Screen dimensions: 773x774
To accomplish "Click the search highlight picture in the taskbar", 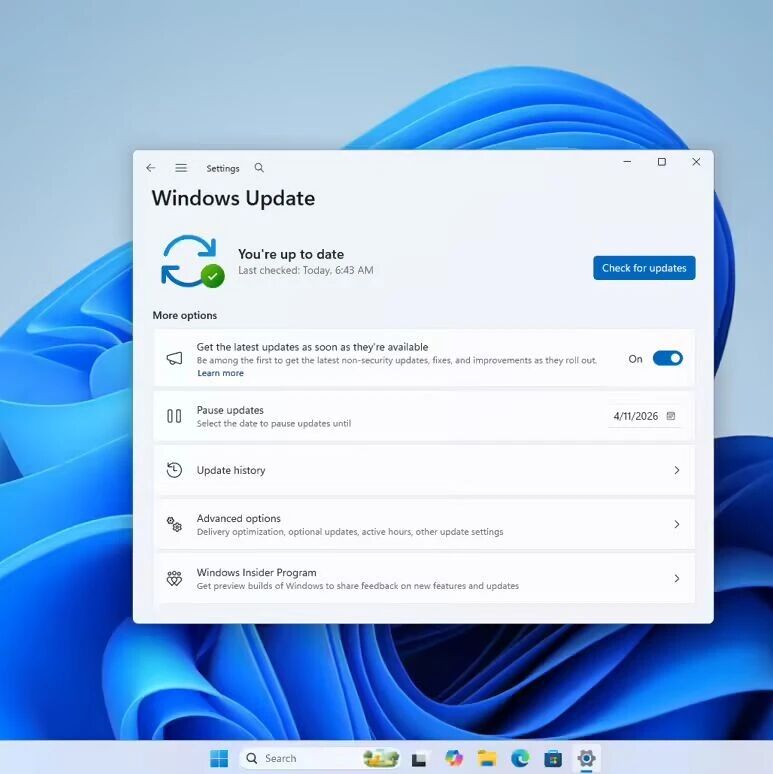I will click(x=381, y=758).
